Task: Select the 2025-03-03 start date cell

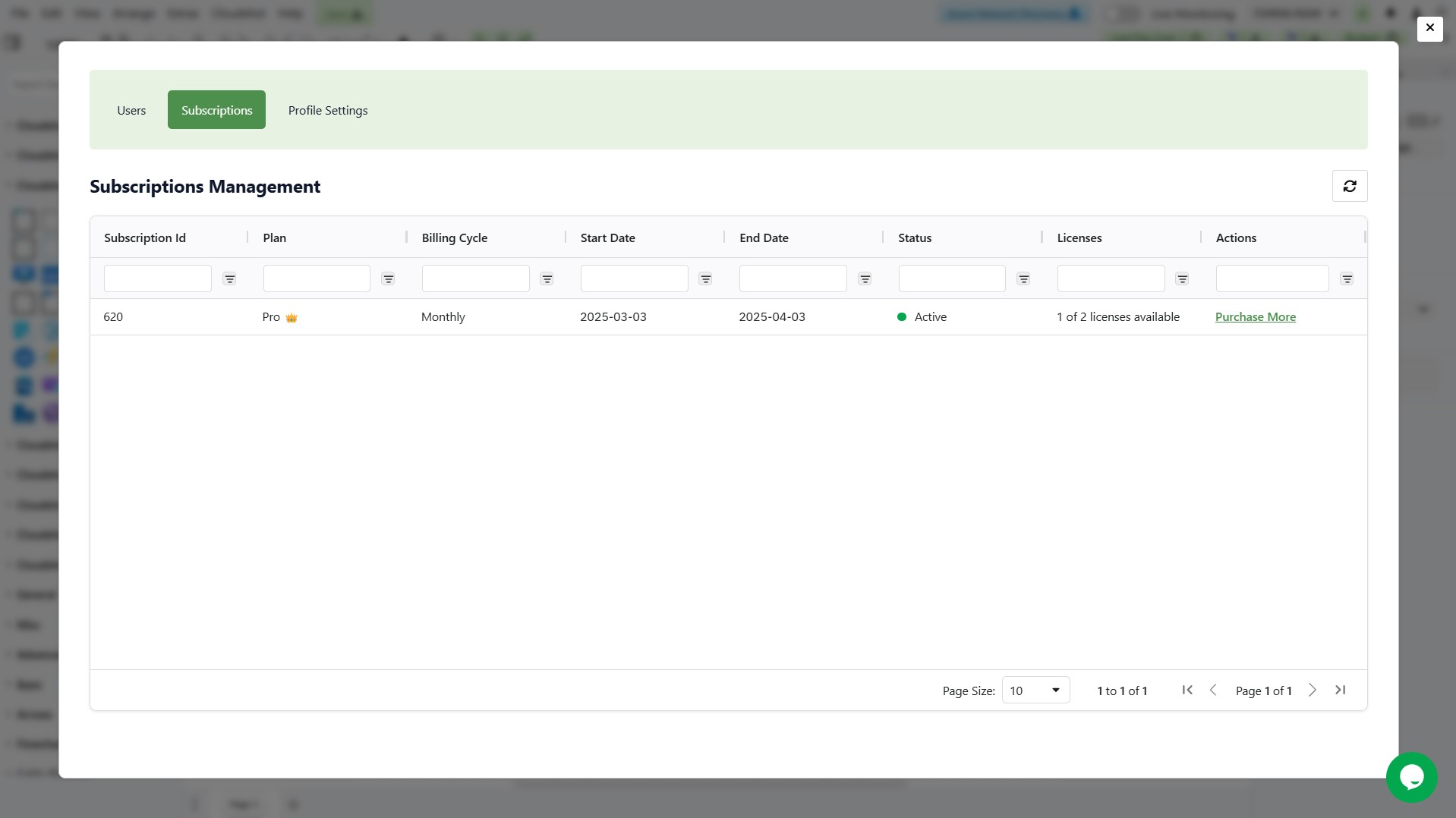Action: click(x=646, y=317)
